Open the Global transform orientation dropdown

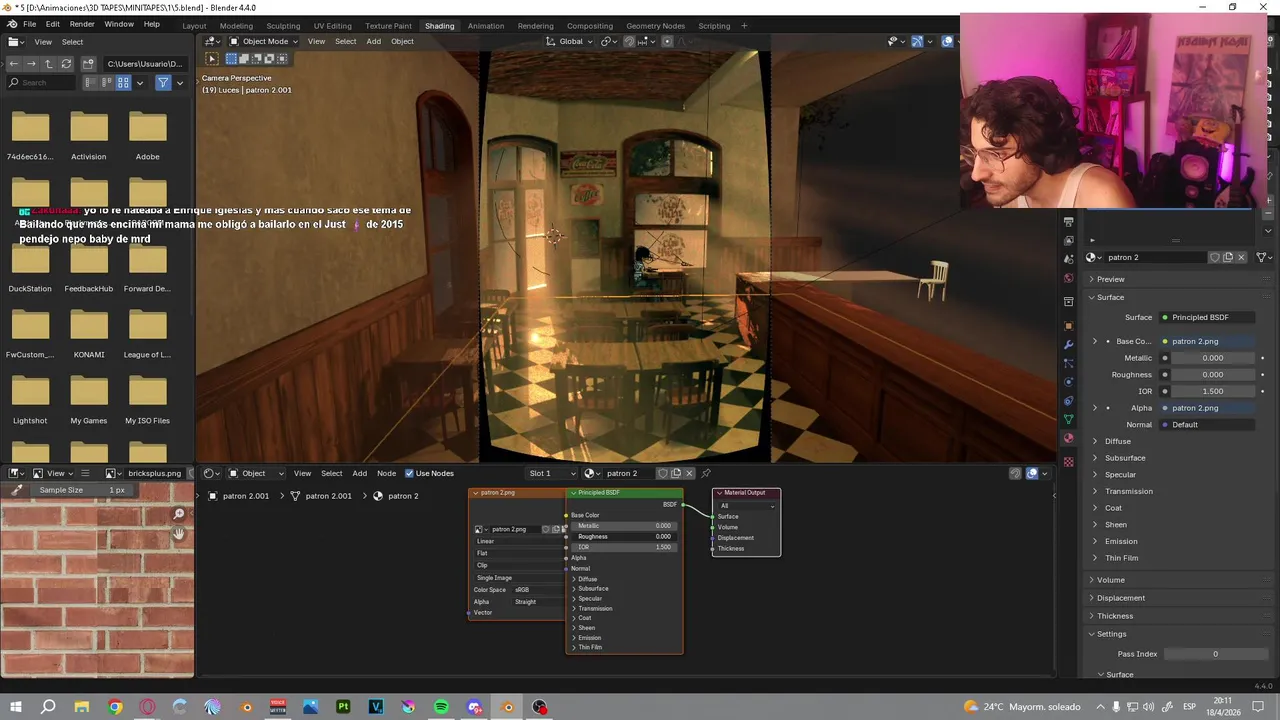pos(570,41)
